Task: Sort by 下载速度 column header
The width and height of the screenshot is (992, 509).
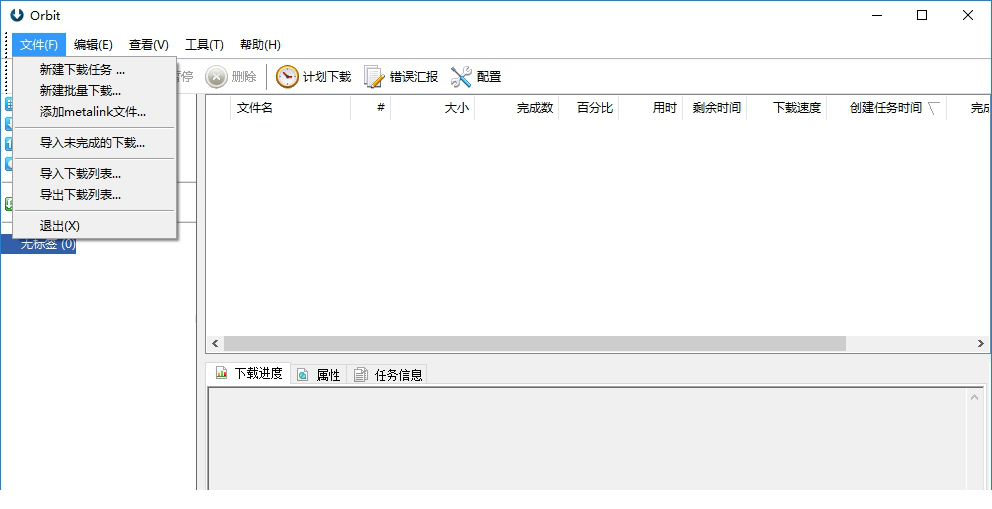Action: [x=787, y=107]
